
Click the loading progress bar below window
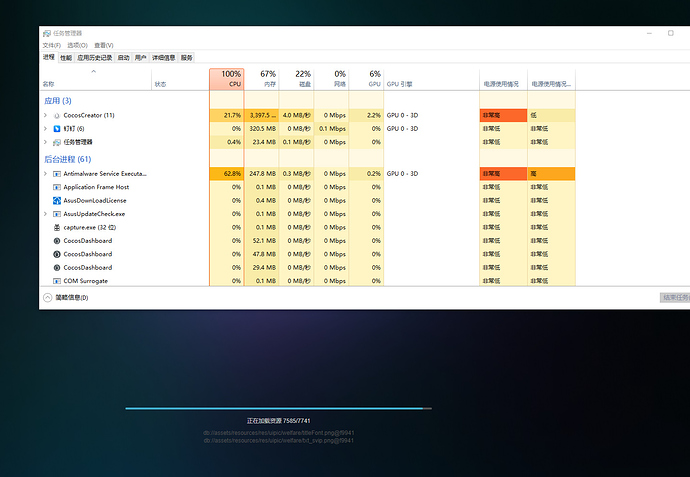coord(279,408)
